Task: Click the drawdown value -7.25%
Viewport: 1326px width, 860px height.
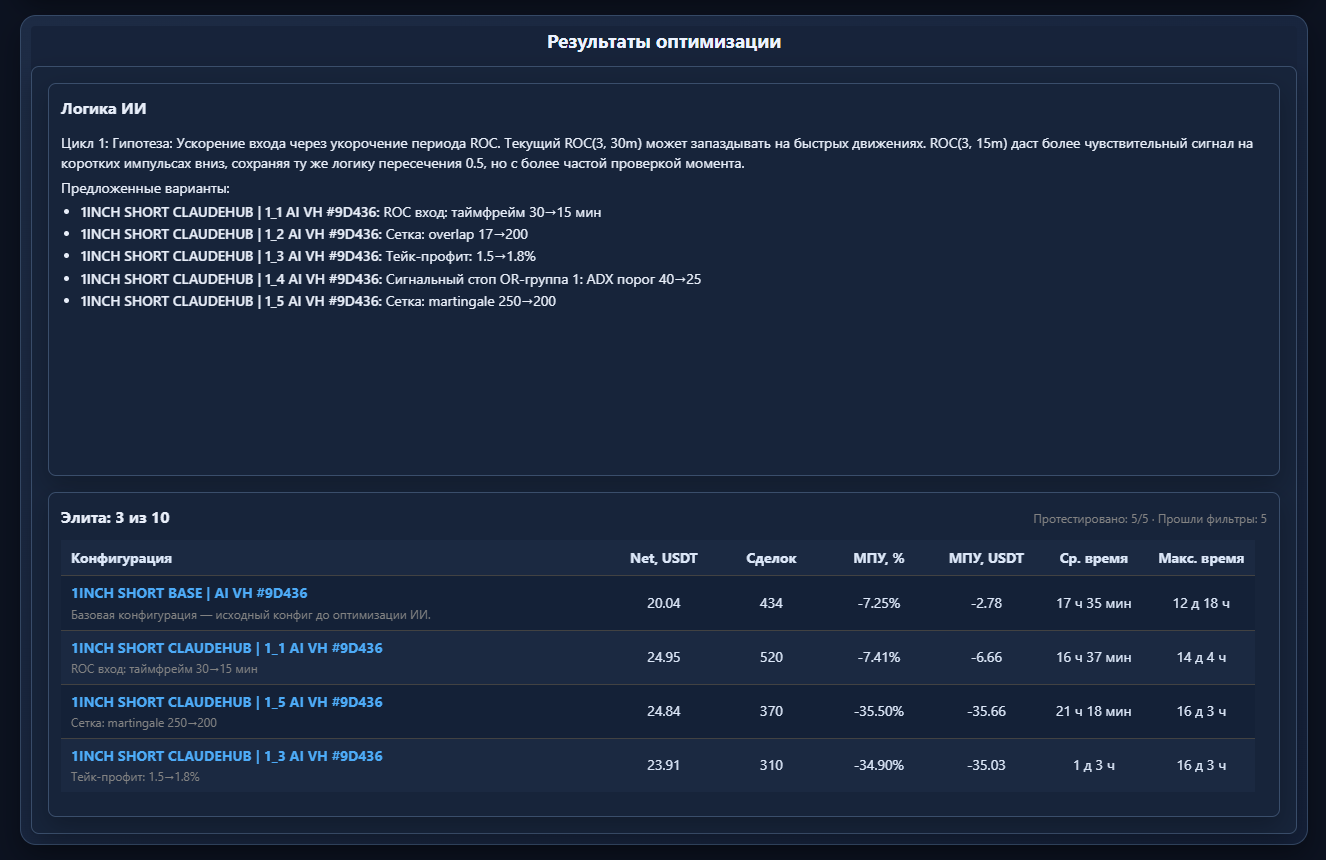Action: [879, 603]
